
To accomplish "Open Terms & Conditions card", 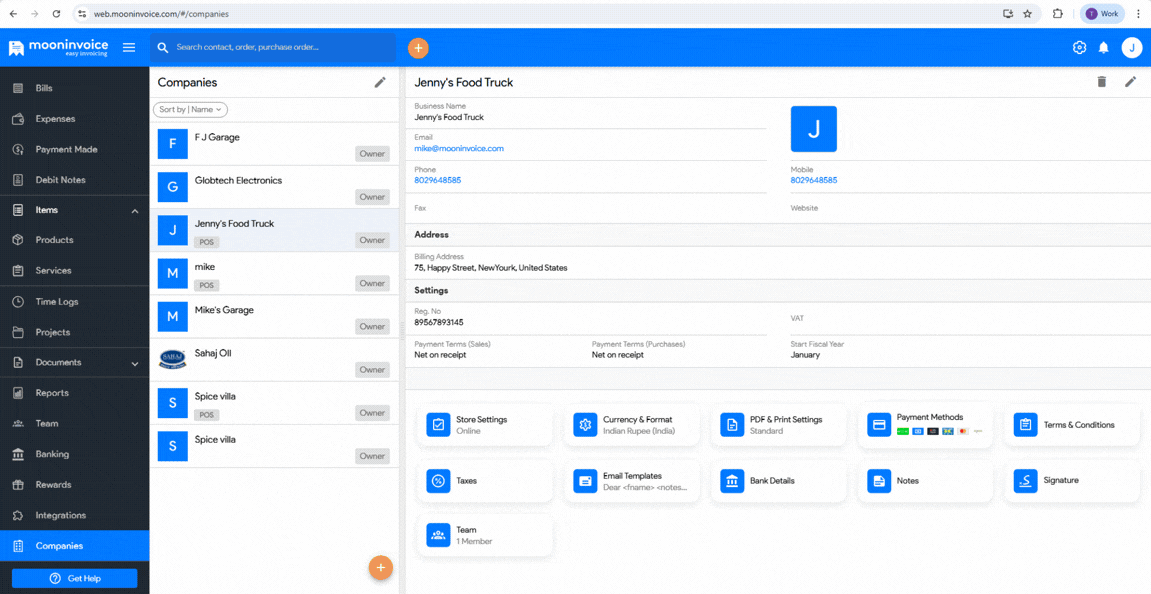I will tap(1072, 424).
